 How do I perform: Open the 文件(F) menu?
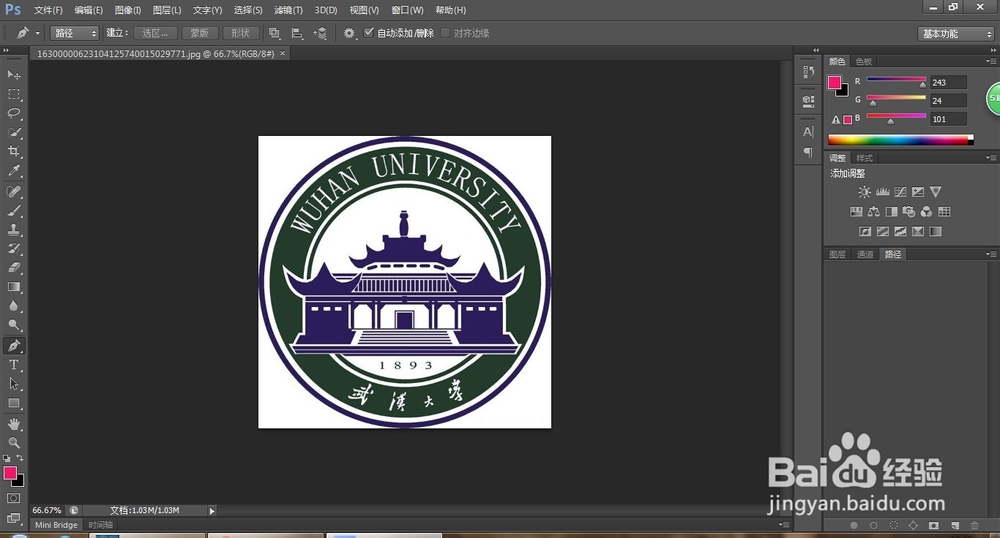[48, 10]
